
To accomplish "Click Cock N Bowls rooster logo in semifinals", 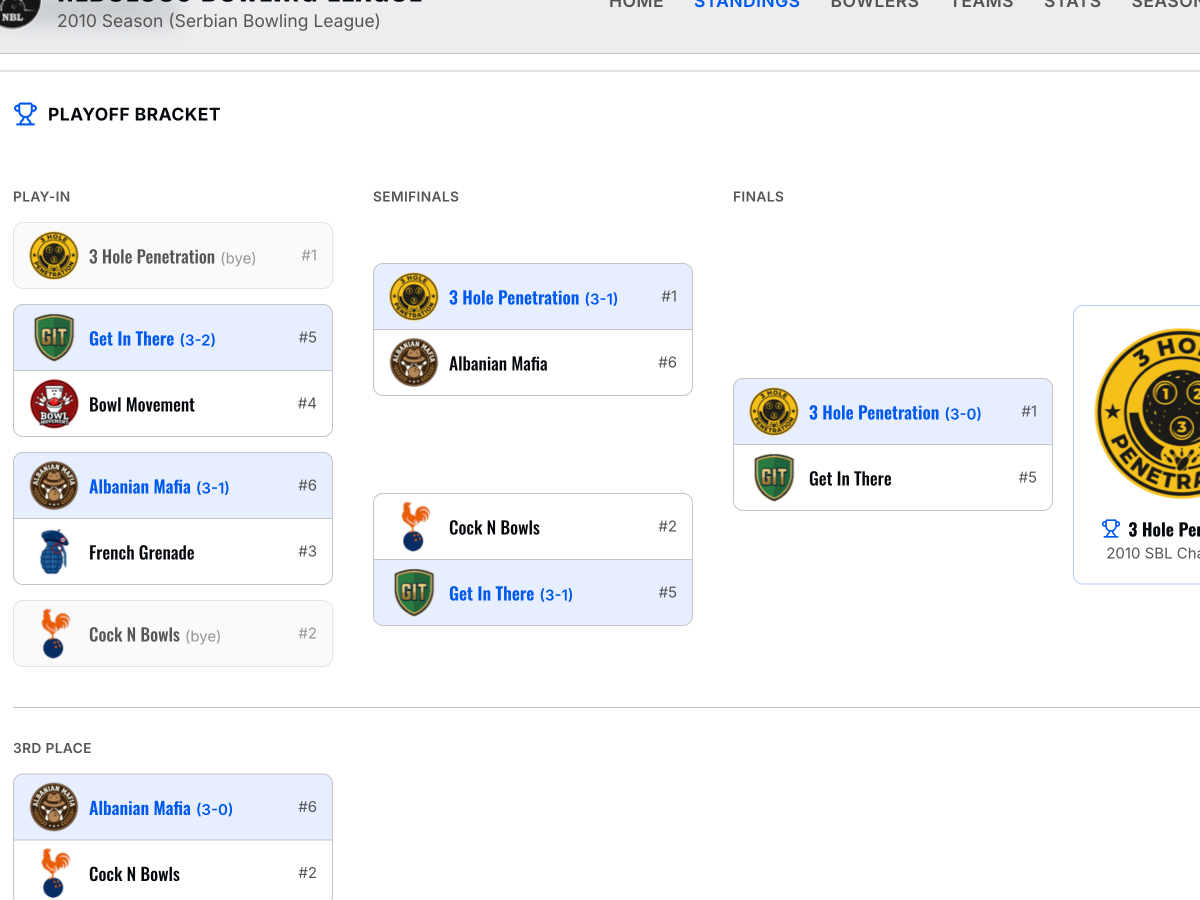I will pyautogui.click(x=414, y=527).
